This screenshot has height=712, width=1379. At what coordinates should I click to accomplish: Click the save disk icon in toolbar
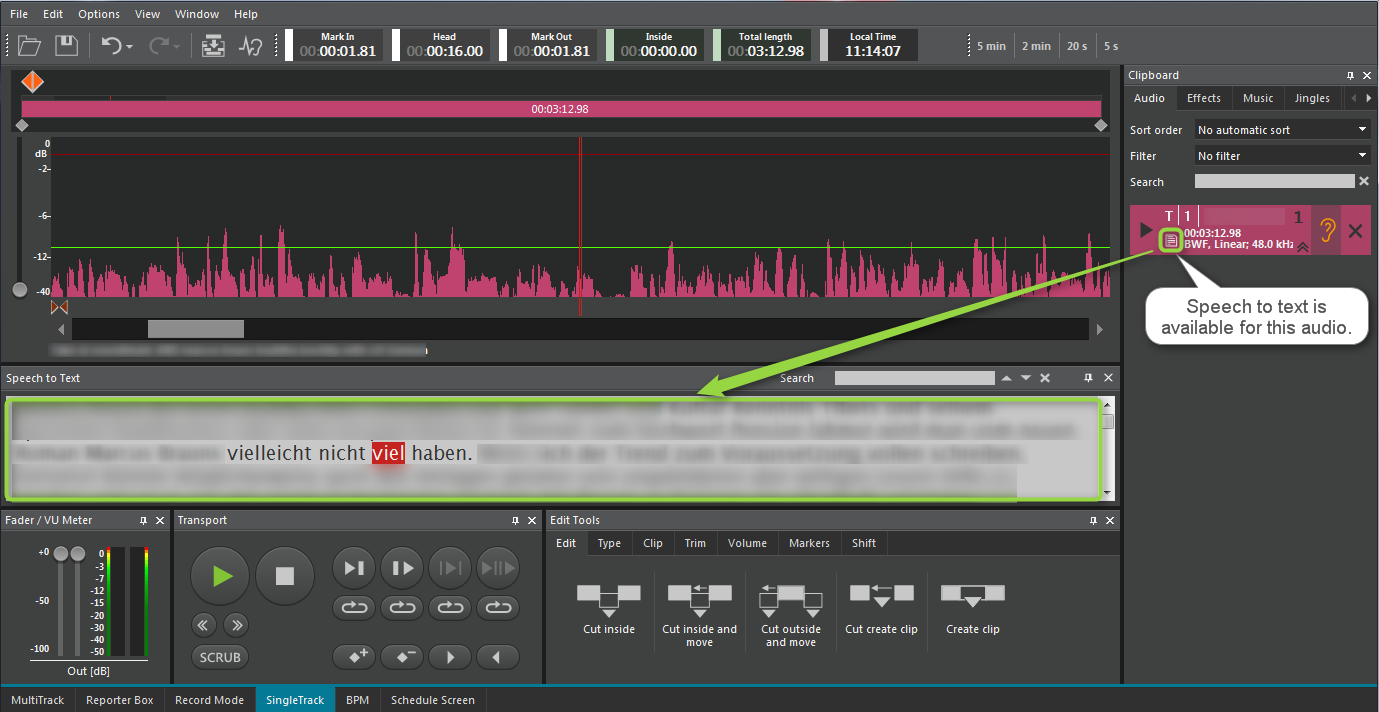66,45
